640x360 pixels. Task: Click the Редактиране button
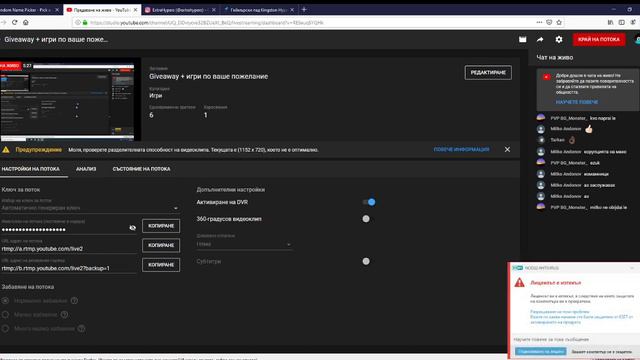(x=488, y=73)
